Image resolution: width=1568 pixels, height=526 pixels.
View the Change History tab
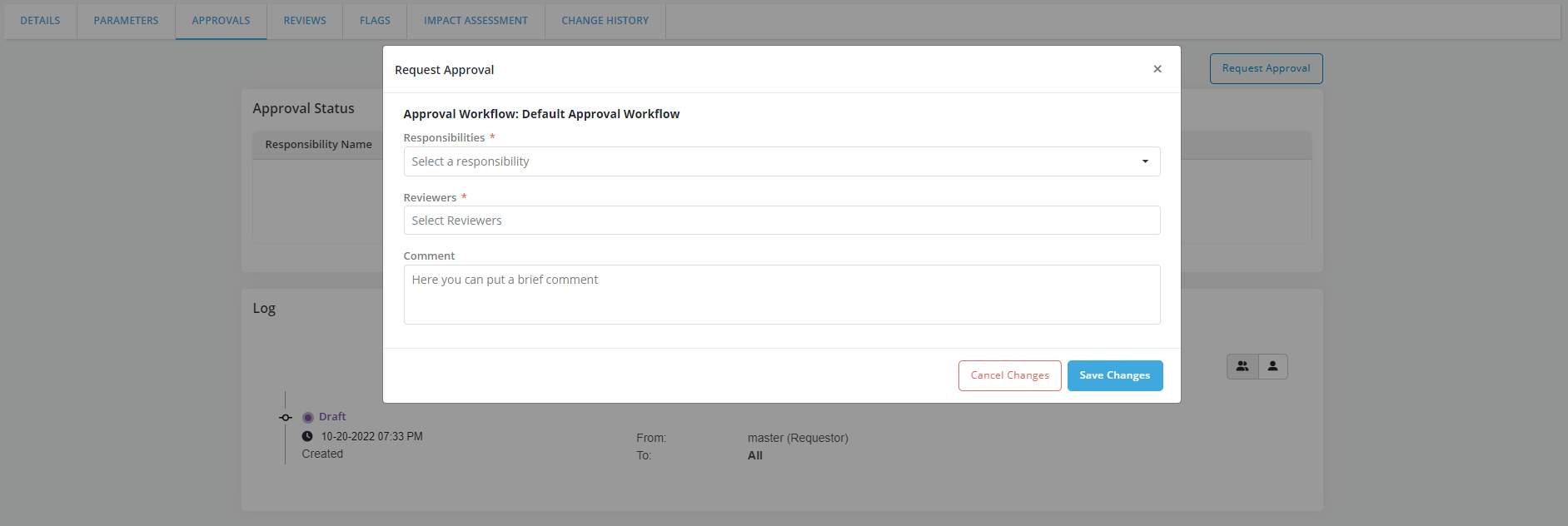click(x=605, y=21)
